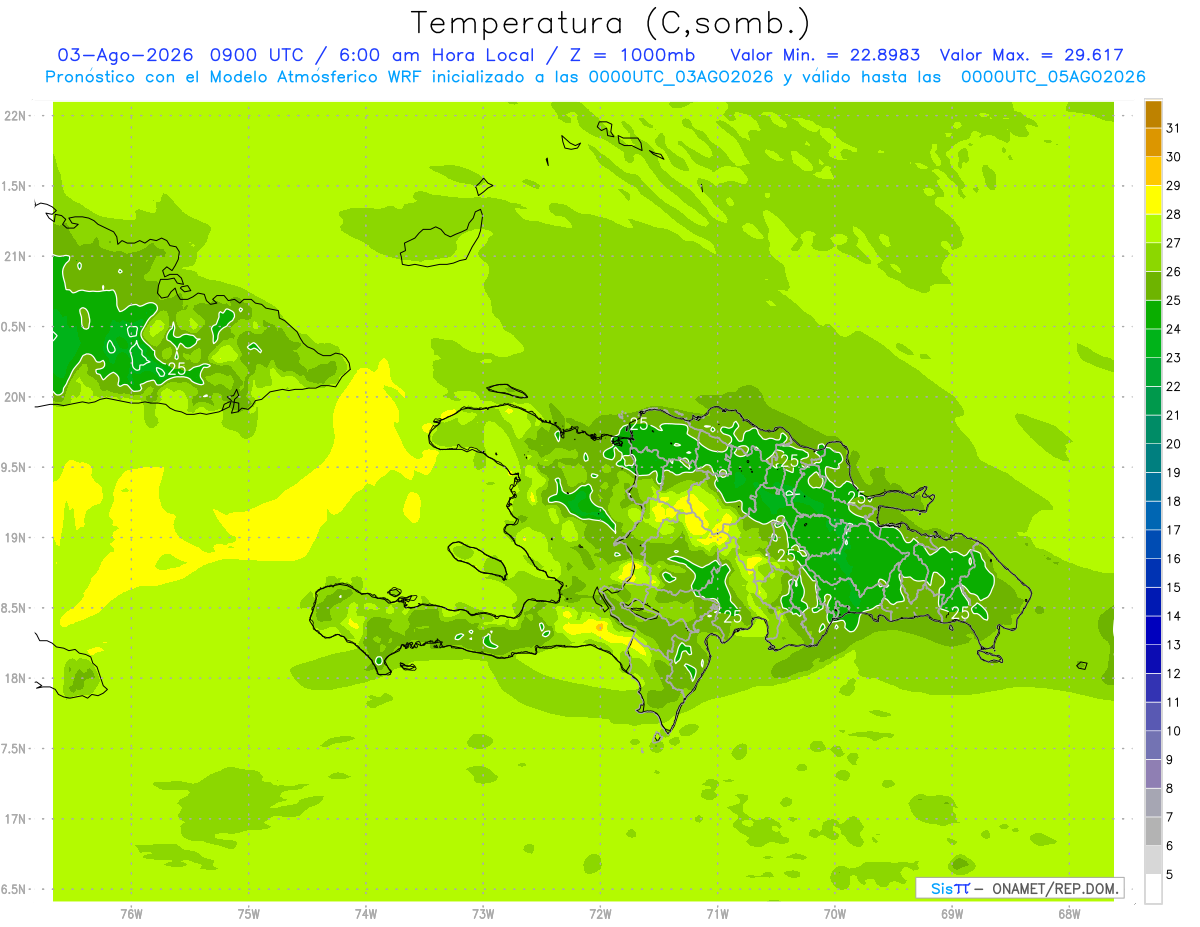Image resolution: width=1200 pixels, height=927 pixels.
Task: Click the '19N' latitude axis label
Action: [17, 537]
